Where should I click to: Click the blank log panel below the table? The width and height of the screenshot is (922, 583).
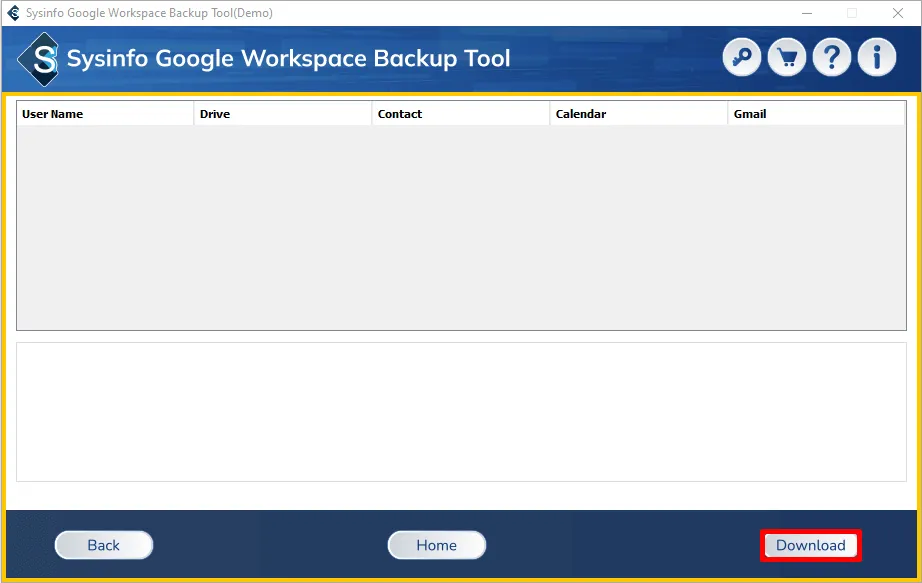tap(461, 412)
